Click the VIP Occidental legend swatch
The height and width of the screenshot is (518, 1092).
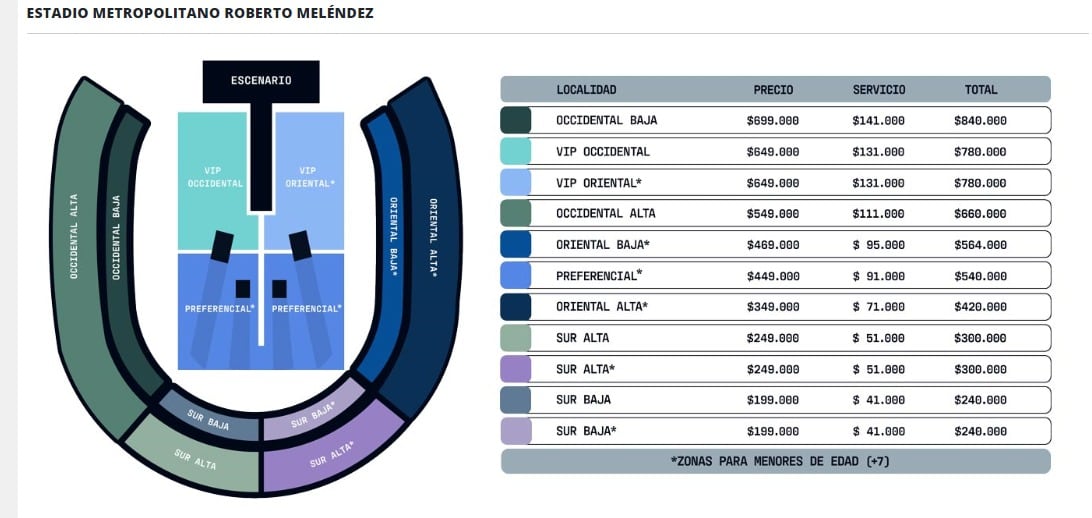(515, 152)
